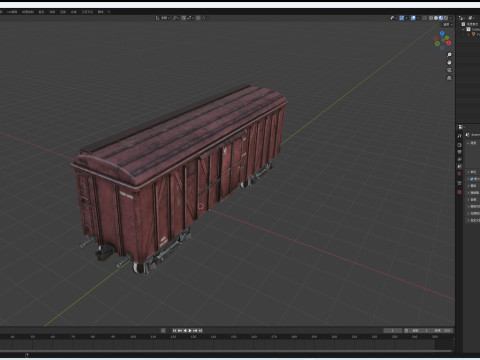Screen dimensions: 480x360
Task: Toggle the snap magnet icon
Action: 184,18
